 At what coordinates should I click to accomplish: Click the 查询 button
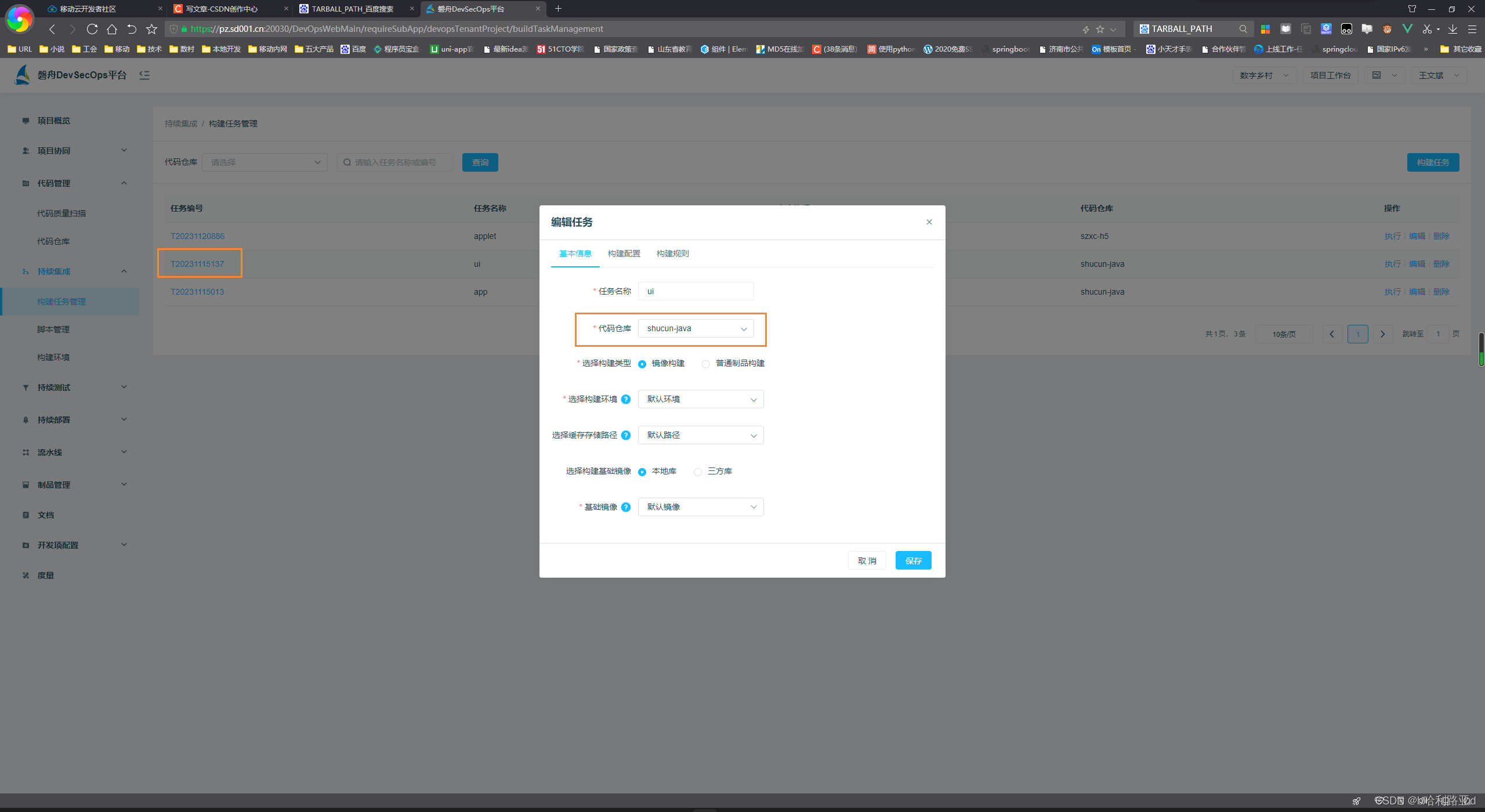pos(480,162)
